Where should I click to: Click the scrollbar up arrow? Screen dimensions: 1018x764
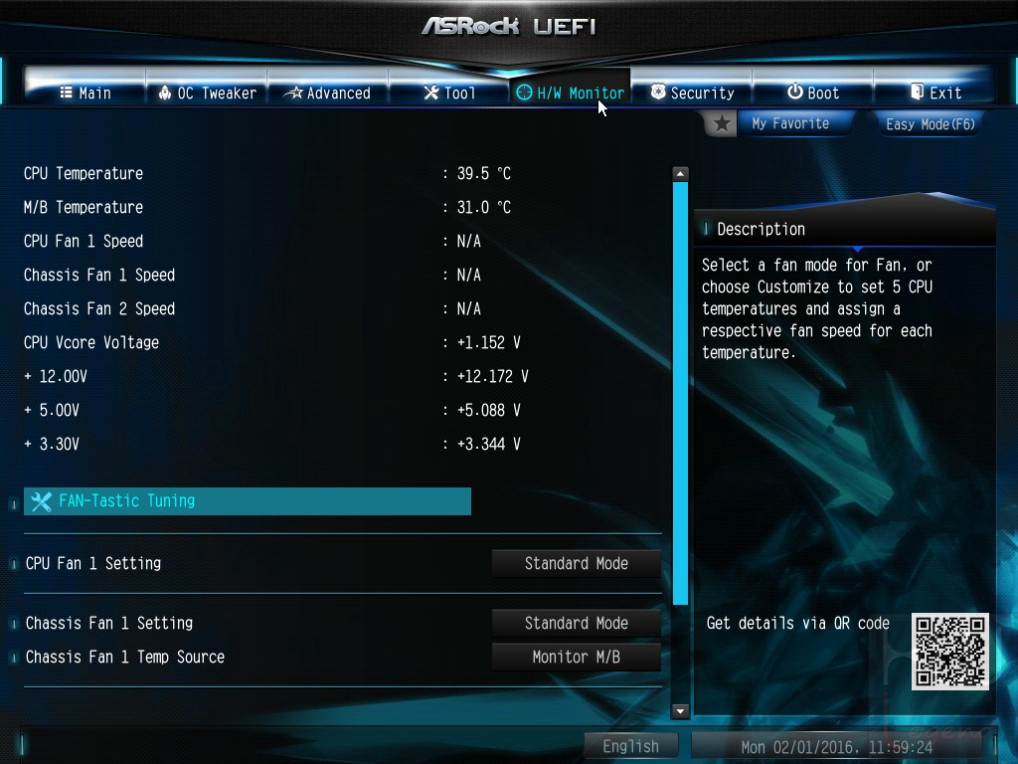coord(680,173)
